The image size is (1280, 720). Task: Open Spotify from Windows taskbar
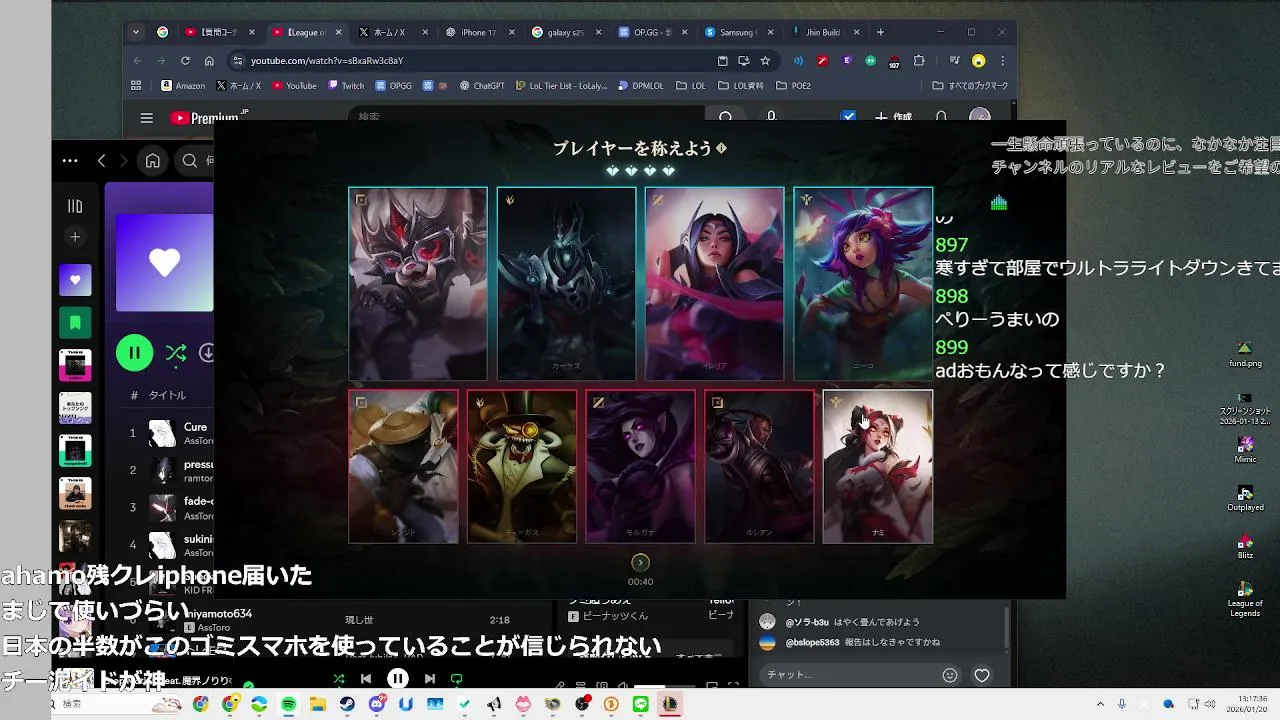(288, 704)
